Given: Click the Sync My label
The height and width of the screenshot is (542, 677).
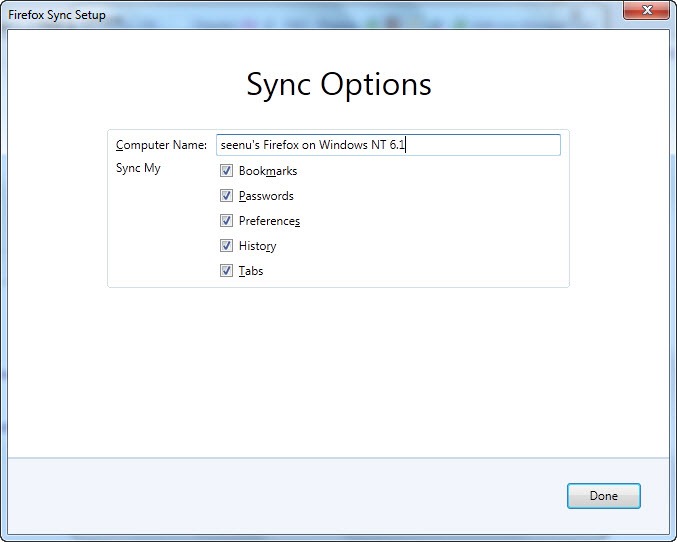Looking at the screenshot, I should [x=138, y=168].
